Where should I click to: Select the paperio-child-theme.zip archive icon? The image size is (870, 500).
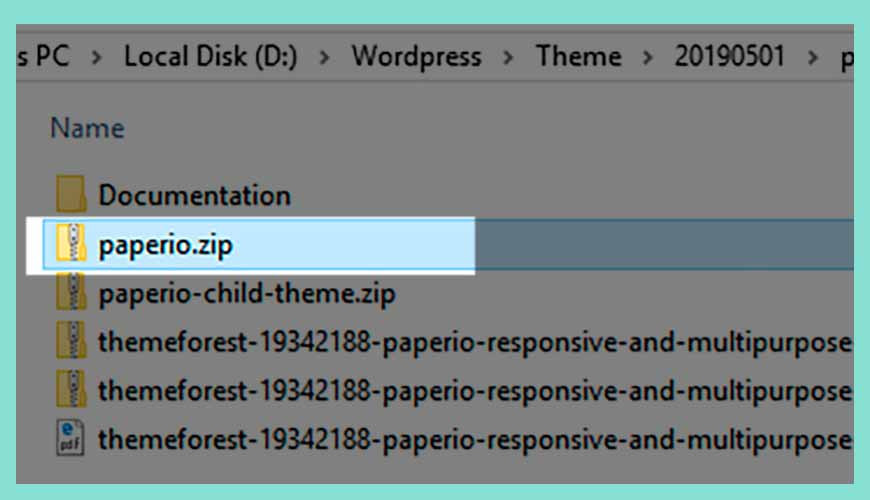click(x=71, y=291)
